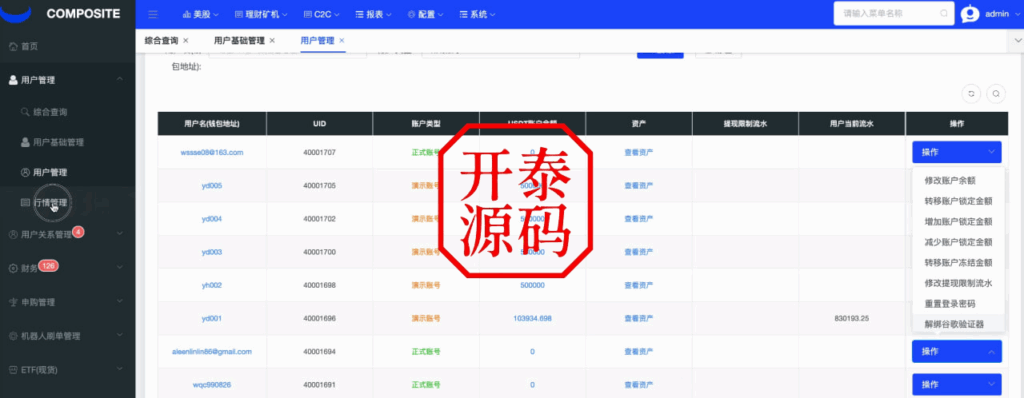Expand 机器人刷单管理 sidebar section
The height and width of the screenshot is (398, 1024).
[x=120, y=336]
